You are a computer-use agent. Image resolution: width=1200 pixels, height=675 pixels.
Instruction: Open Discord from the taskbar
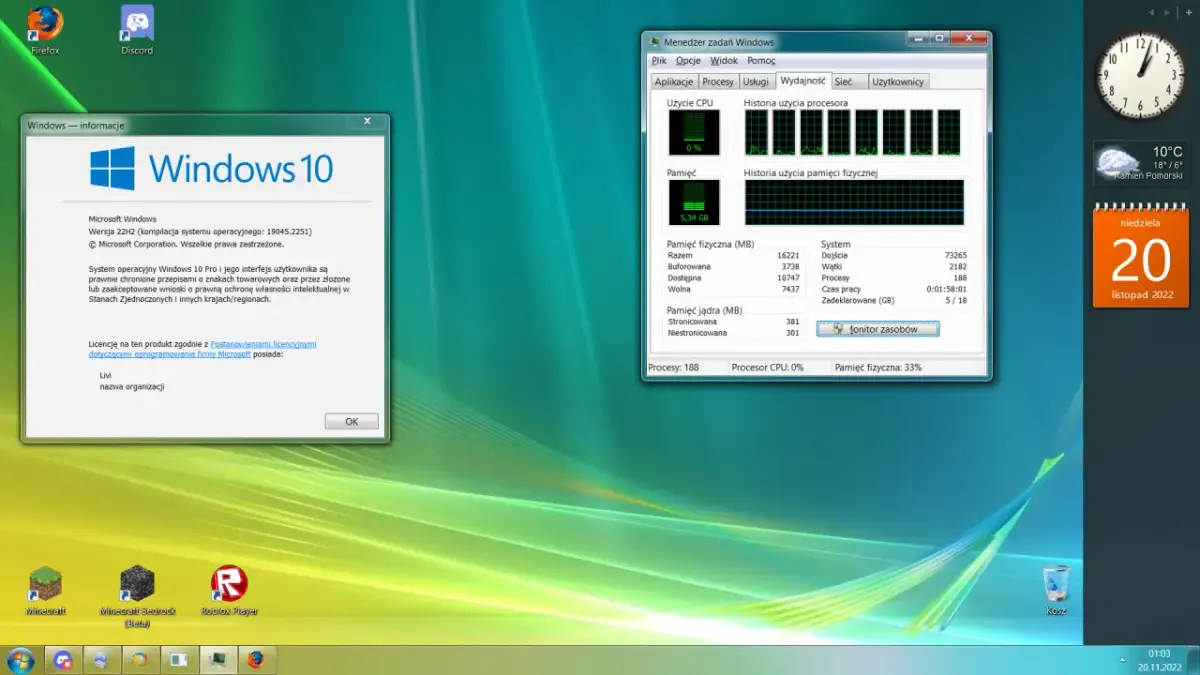pyautogui.click(x=62, y=660)
